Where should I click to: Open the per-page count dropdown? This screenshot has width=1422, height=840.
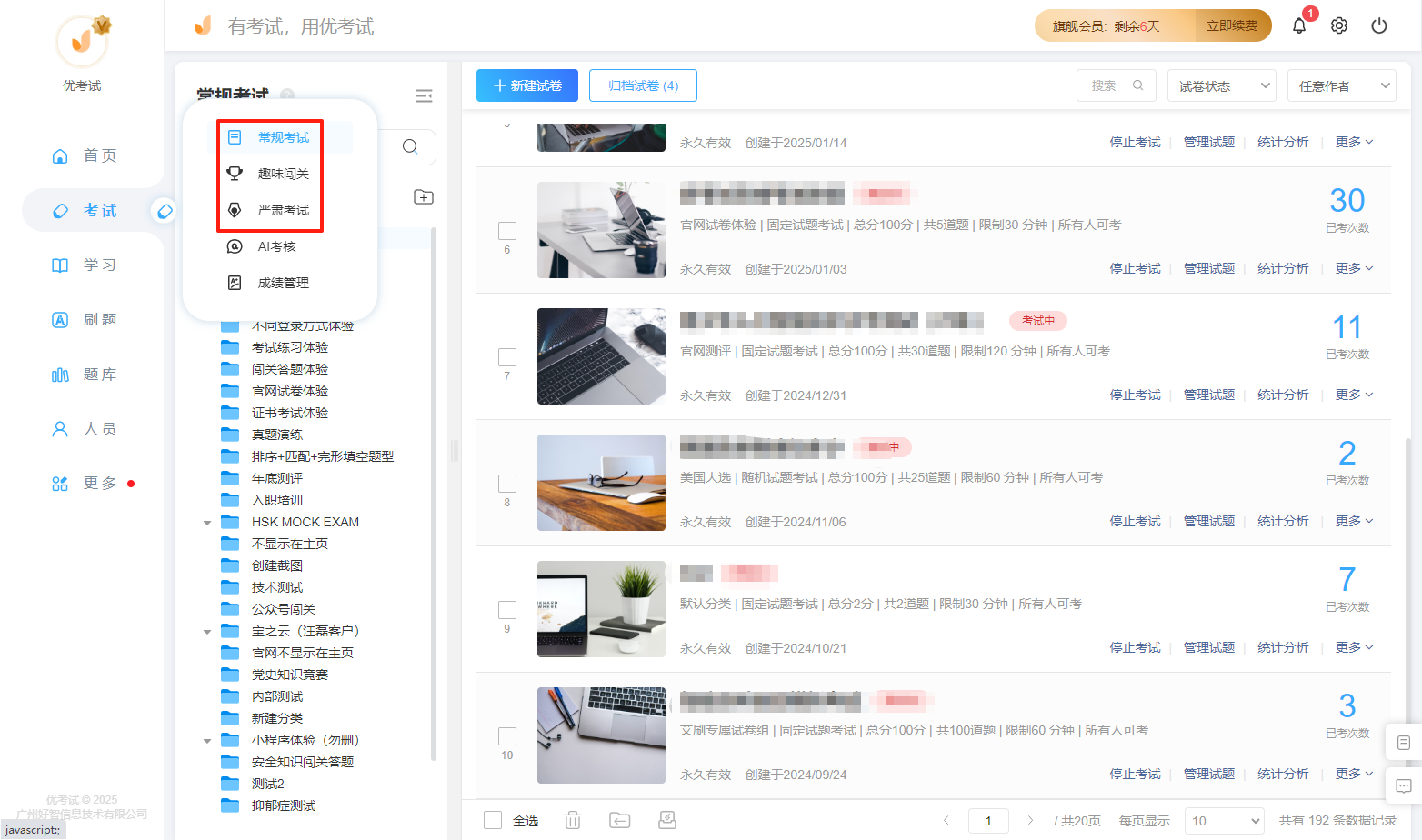(x=1225, y=821)
